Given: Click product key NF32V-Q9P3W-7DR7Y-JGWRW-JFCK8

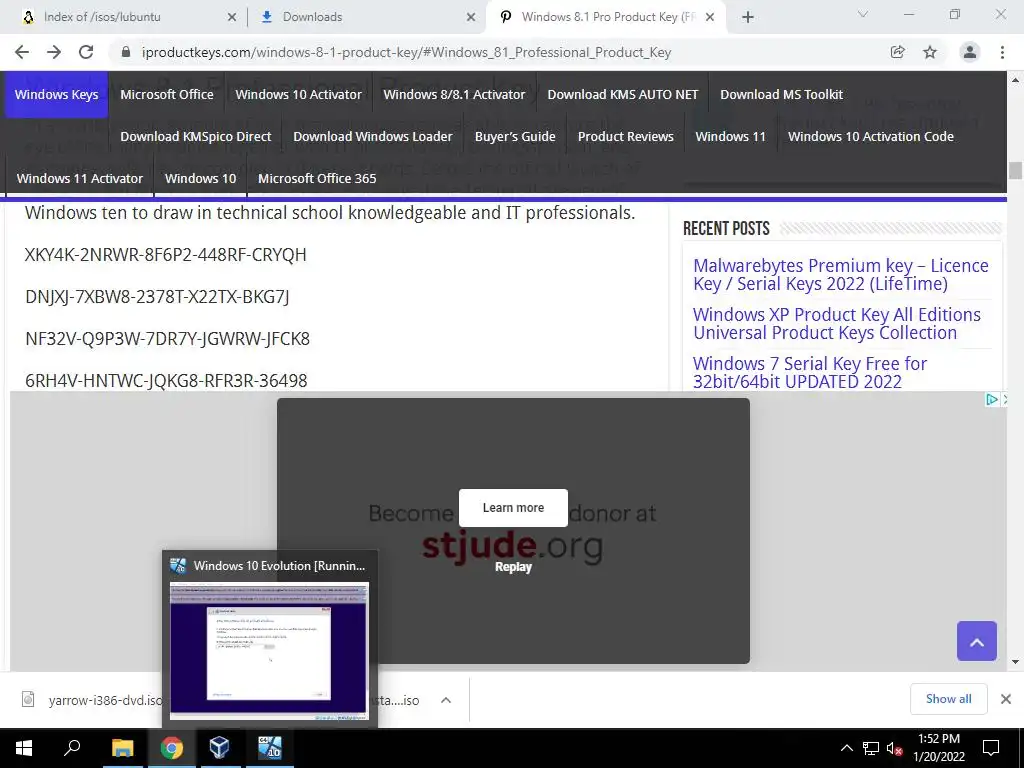Looking at the screenshot, I should (x=167, y=339).
